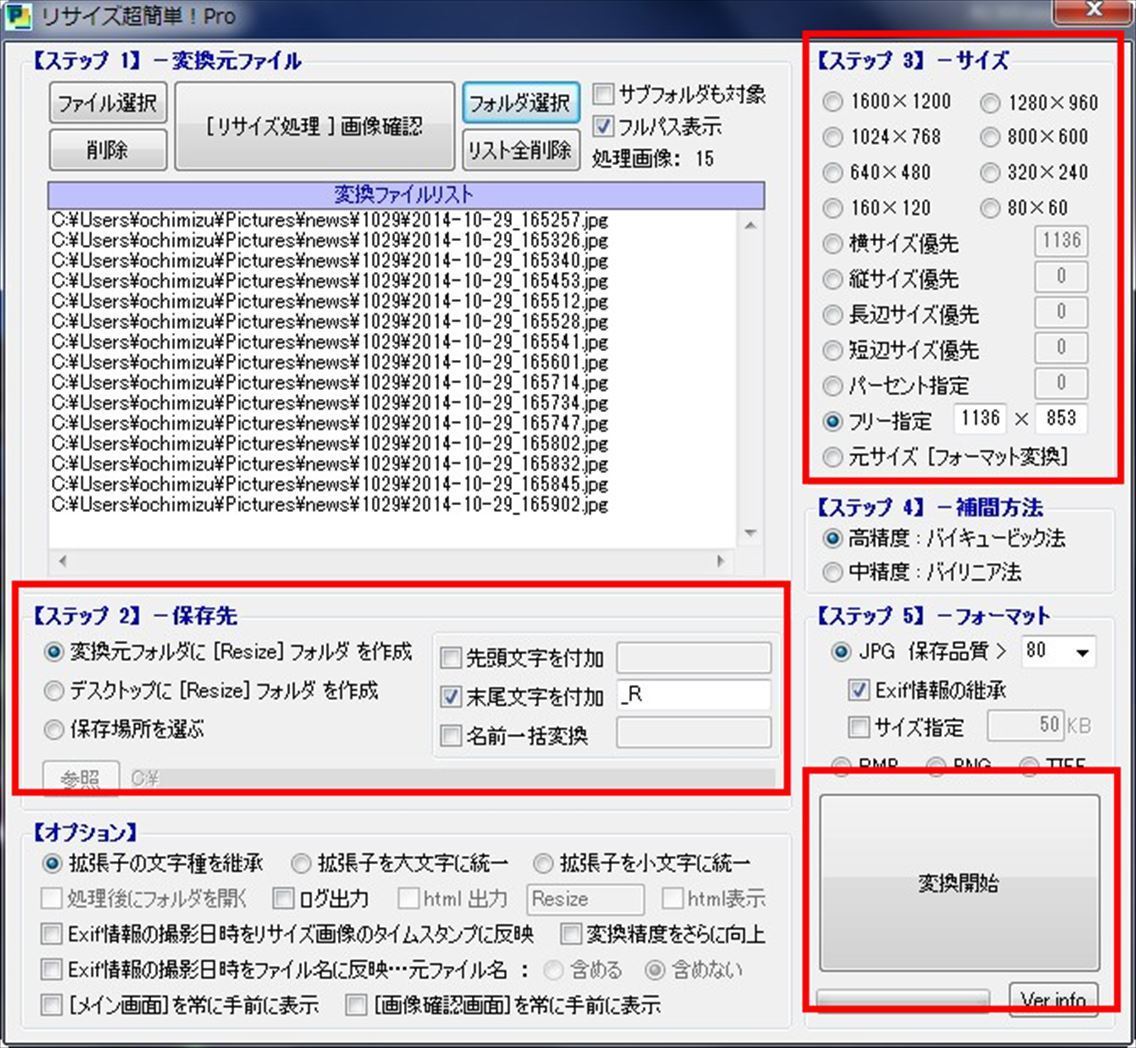Enable サブフォルダも対象 checkbox
This screenshot has width=1136, height=1048.
tap(604, 96)
